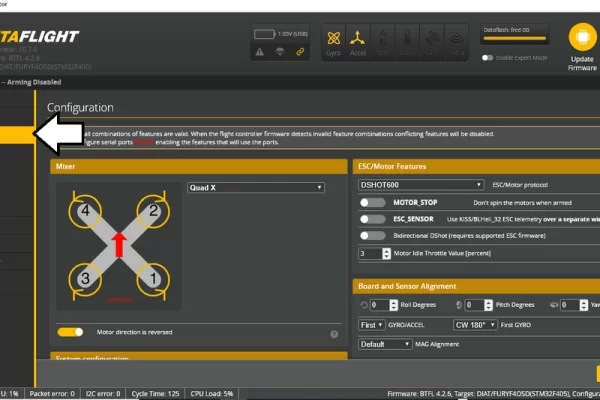Open the Default MAG Alignment dropdown
The image size is (600, 400).
(x=385, y=343)
